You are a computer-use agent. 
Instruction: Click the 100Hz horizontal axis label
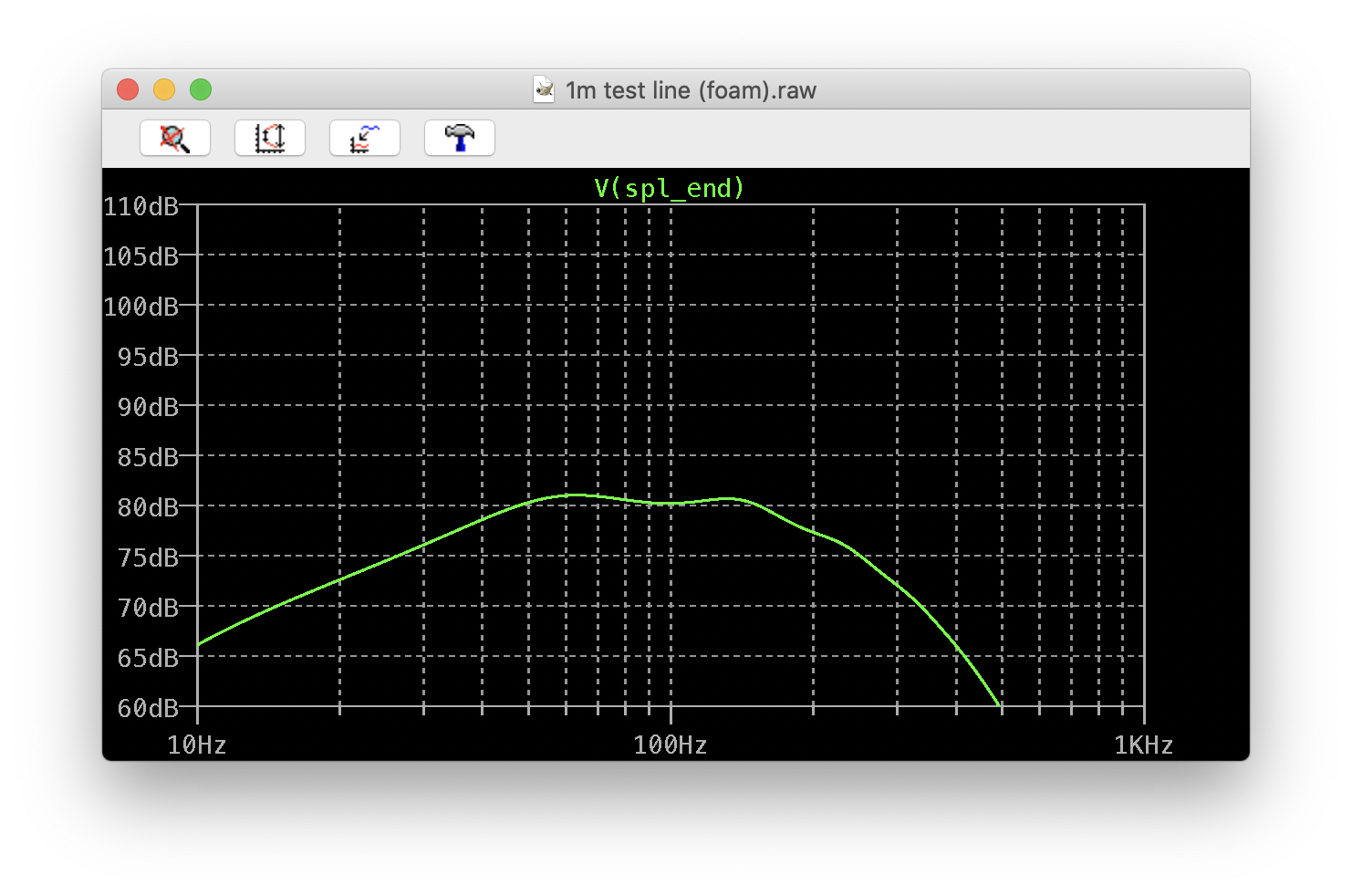(x=671, y=745)
